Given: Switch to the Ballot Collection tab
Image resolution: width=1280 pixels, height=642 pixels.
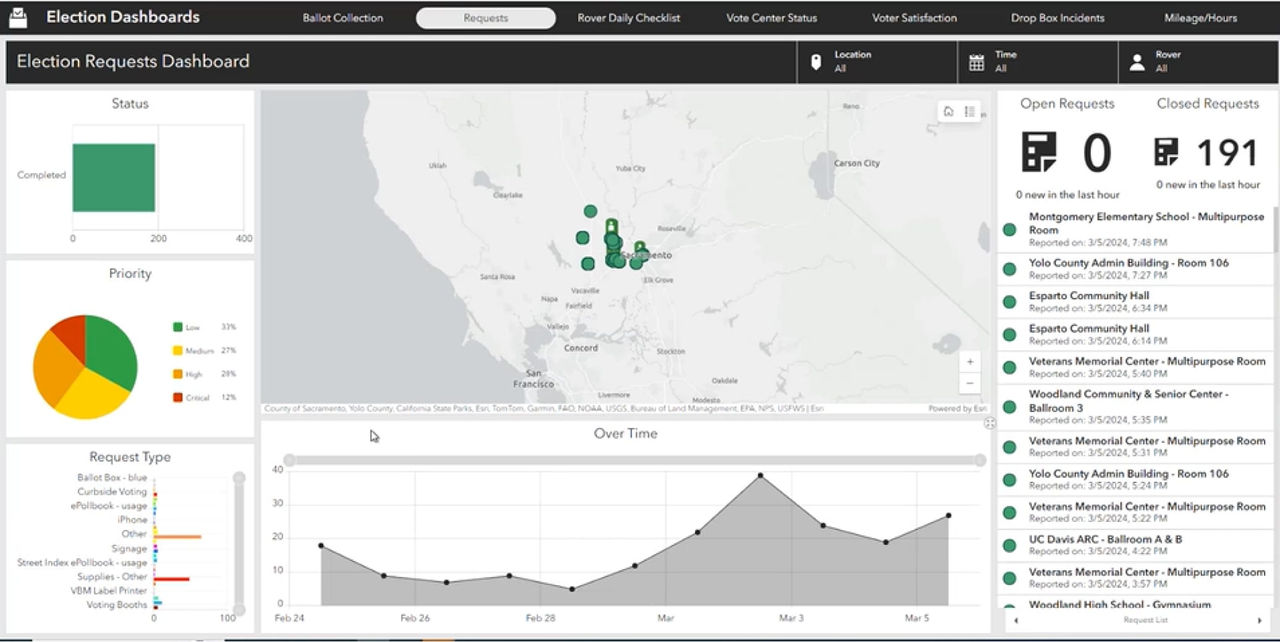Looking at the screenshot, I should (343, 17).
